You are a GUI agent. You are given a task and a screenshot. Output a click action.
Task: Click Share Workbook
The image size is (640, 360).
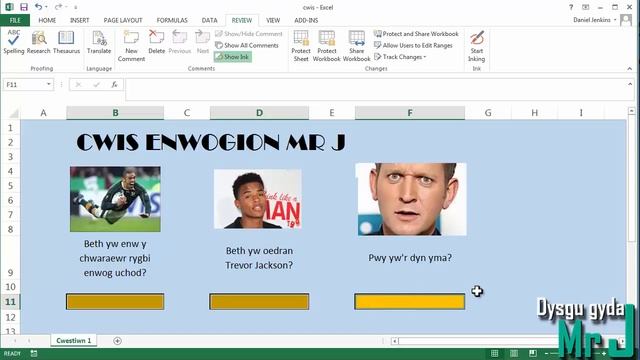click(x=356, y=46)
